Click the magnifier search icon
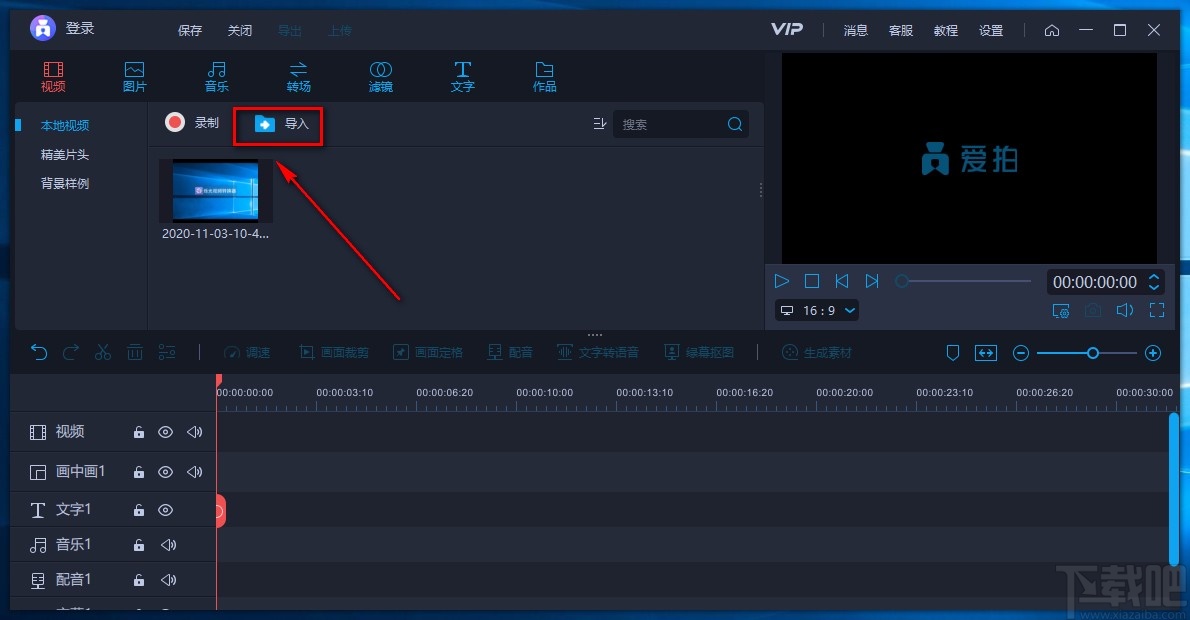Viewport: 1190px width, 620px height. pyautogui.click(x=735, y=124)
